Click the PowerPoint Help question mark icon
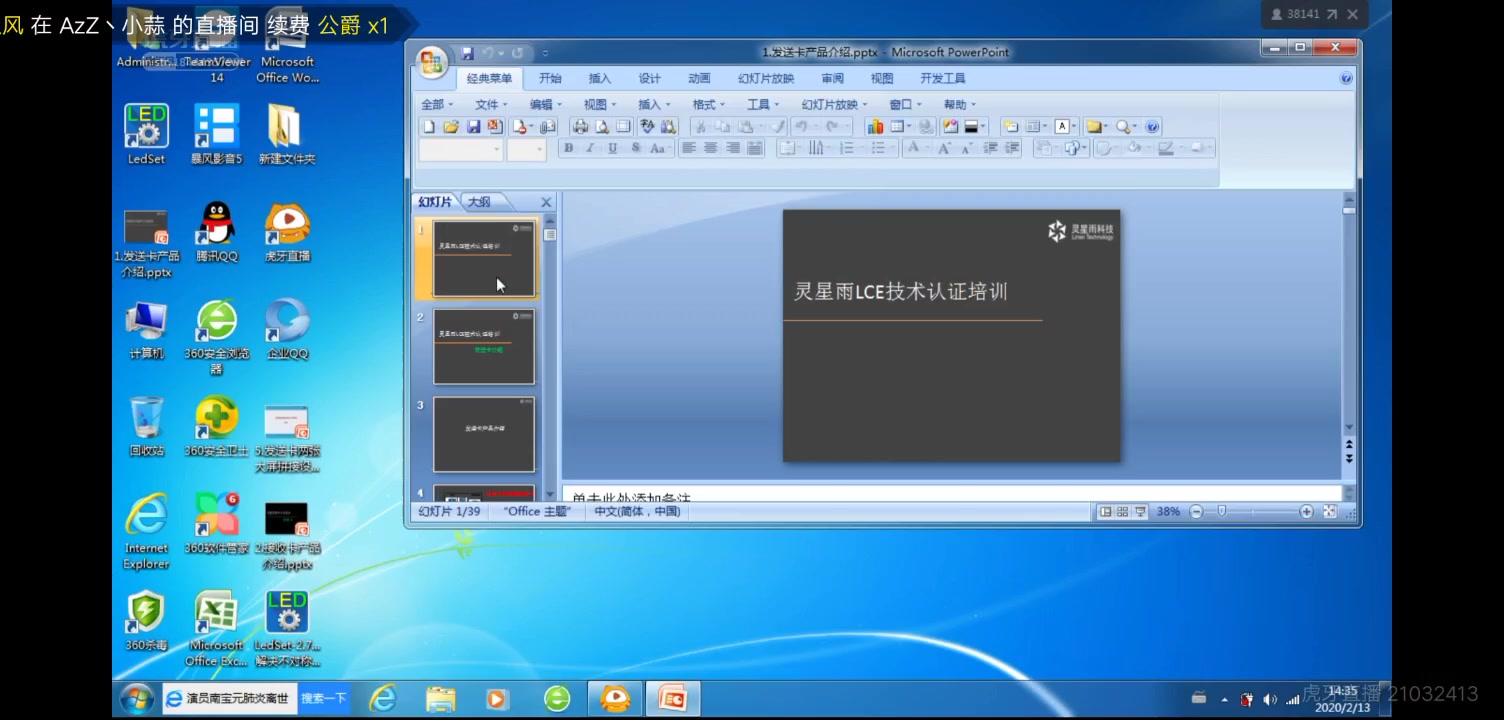The width and height of the screenshot is (1504, 720). tap(1346, 78)
